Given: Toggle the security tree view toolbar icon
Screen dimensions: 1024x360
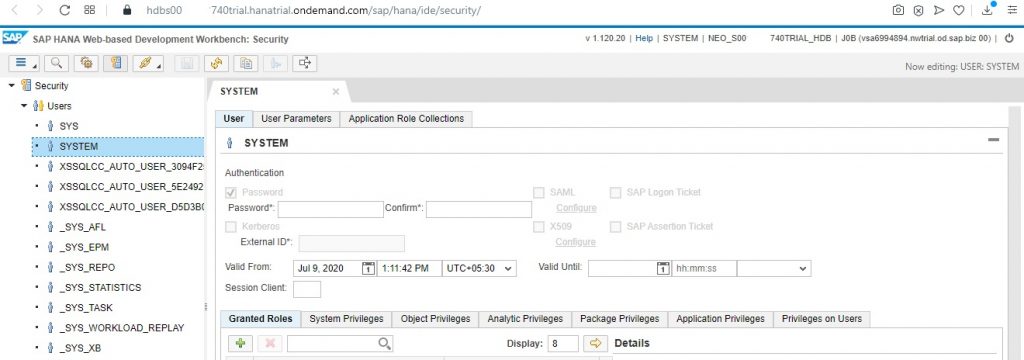Looking at the screenshot, I should 116,63.
